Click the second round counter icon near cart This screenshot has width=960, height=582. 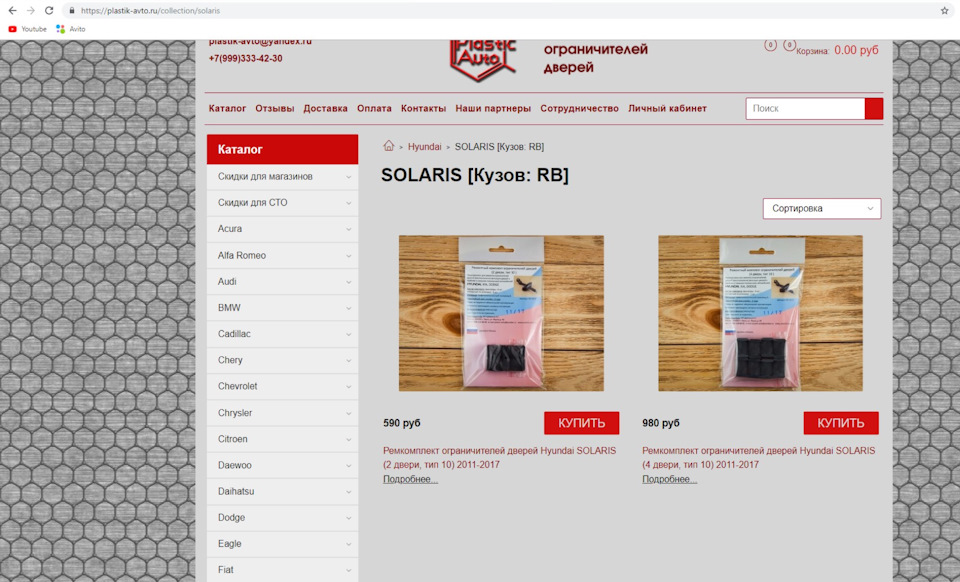[789, 45]
